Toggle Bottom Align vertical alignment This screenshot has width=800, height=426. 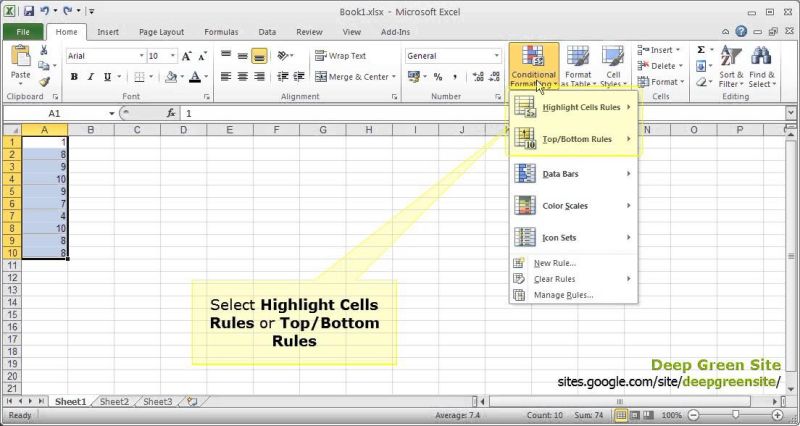(259, 56)
